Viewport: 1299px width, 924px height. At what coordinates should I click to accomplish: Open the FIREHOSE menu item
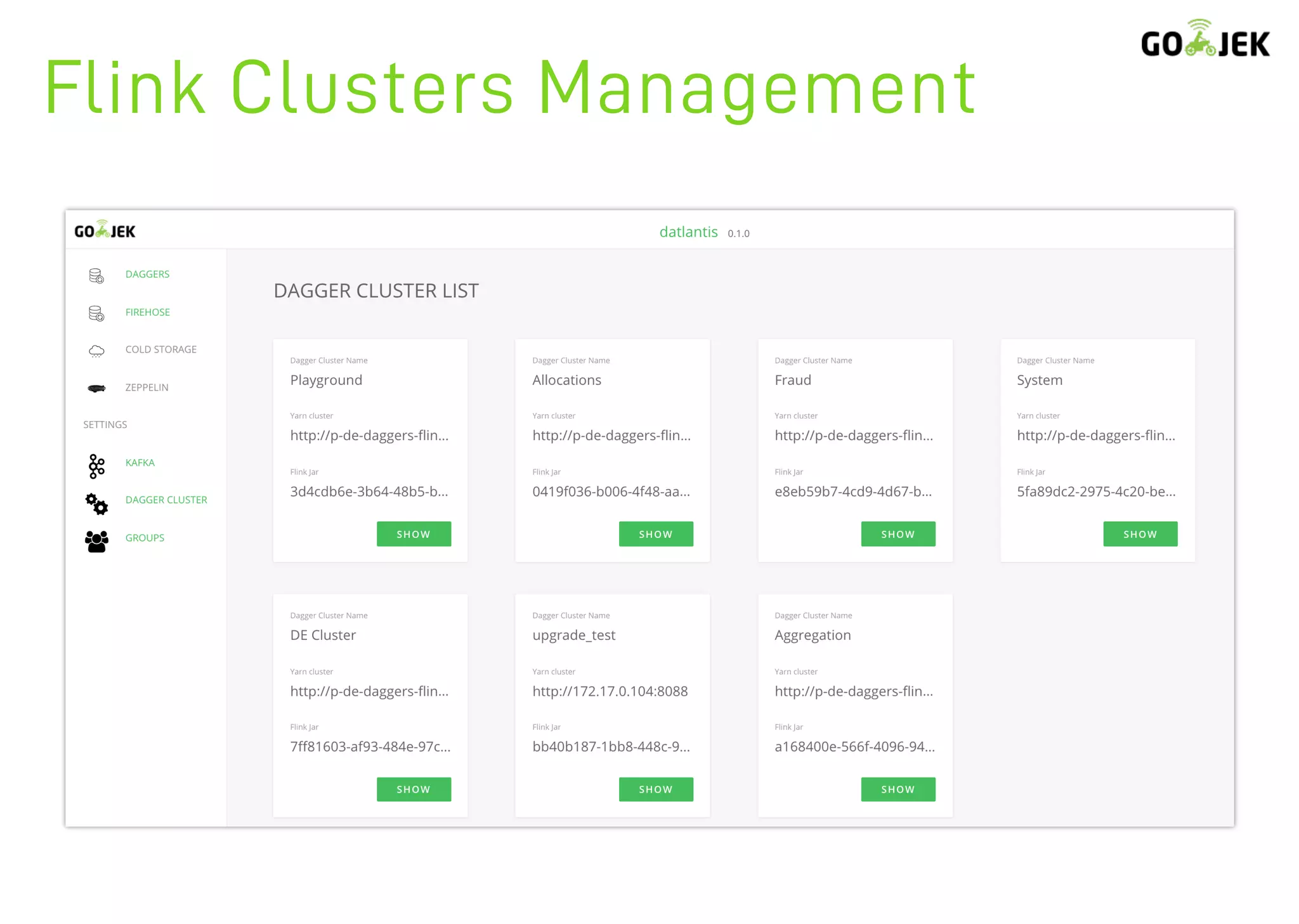[x=148, y=312]
